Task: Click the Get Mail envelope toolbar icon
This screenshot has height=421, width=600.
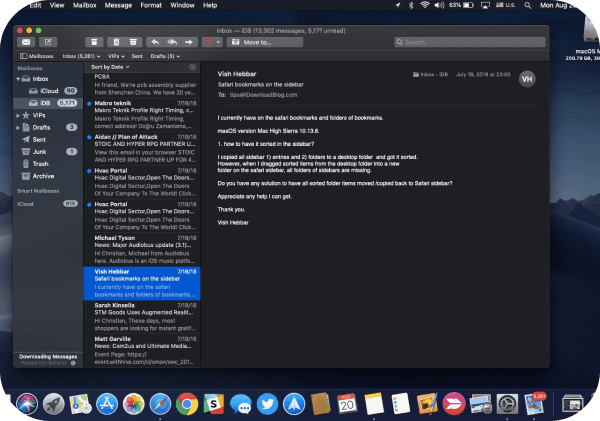Action: tap(26, 42)
